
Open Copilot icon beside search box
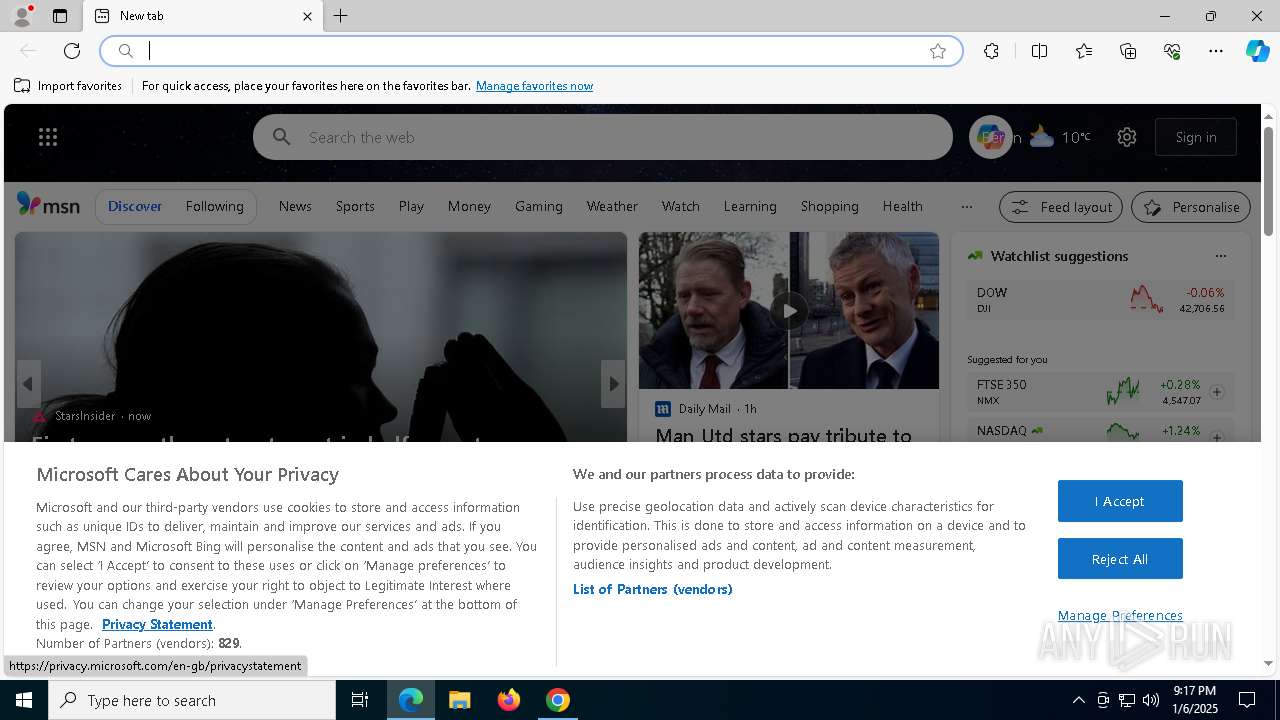990,137
